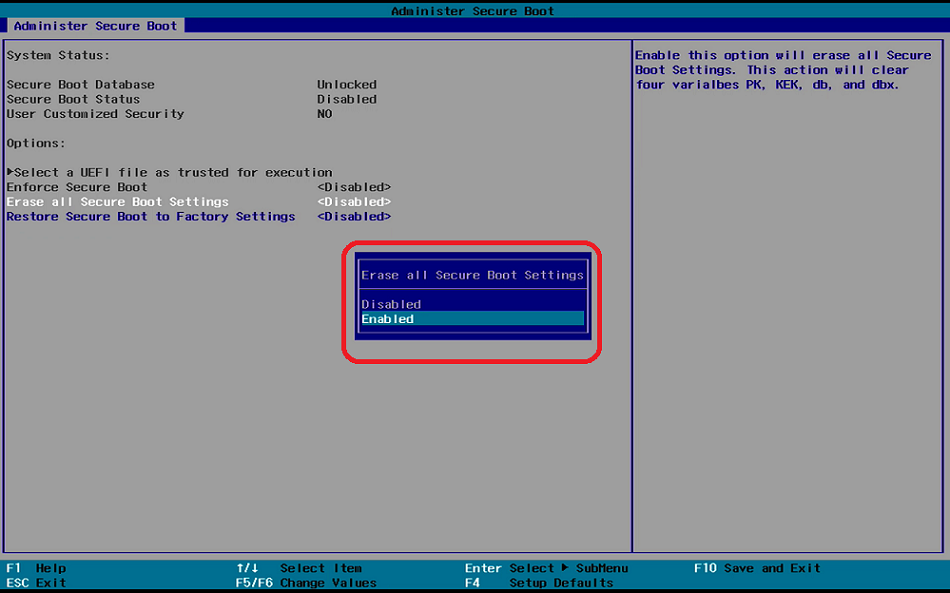
Task: Open Erase all Secure Boot Settings value
Action: [354, 202]
